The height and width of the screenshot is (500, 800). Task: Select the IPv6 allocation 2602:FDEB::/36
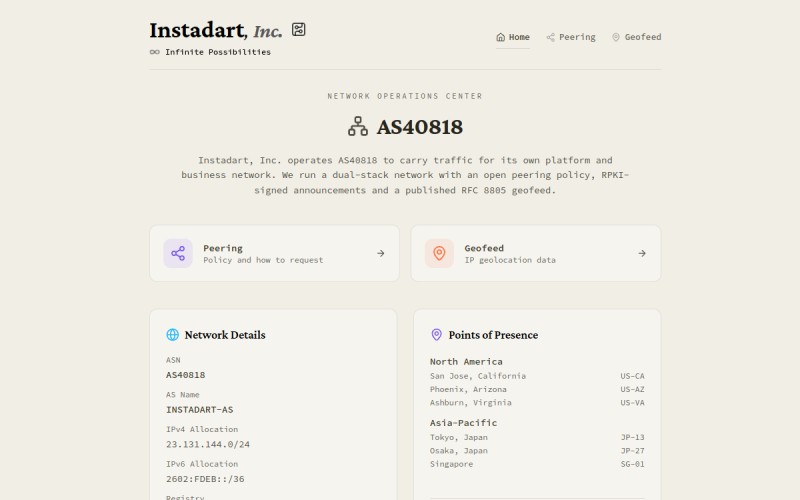click(205, 479)
